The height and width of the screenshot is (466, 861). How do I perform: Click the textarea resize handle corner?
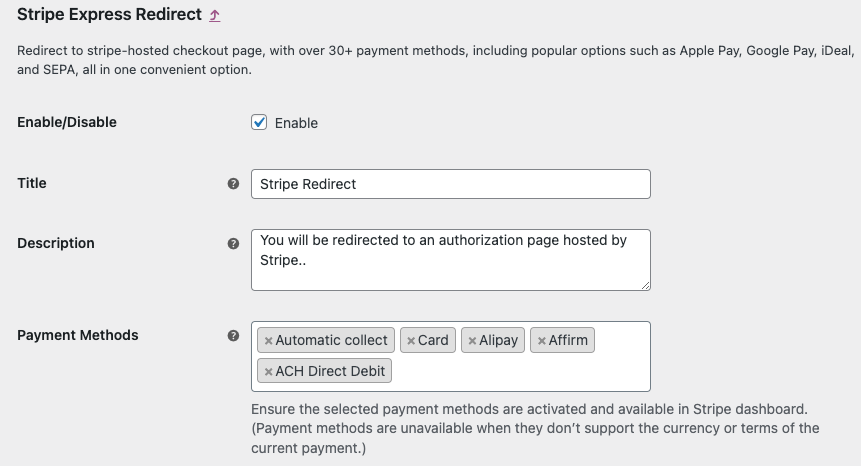click(645, 285)
